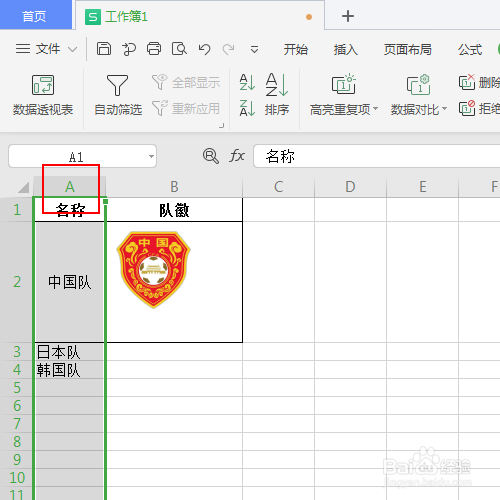Select row 3 header
500x500 pixels.
[17, 352]
